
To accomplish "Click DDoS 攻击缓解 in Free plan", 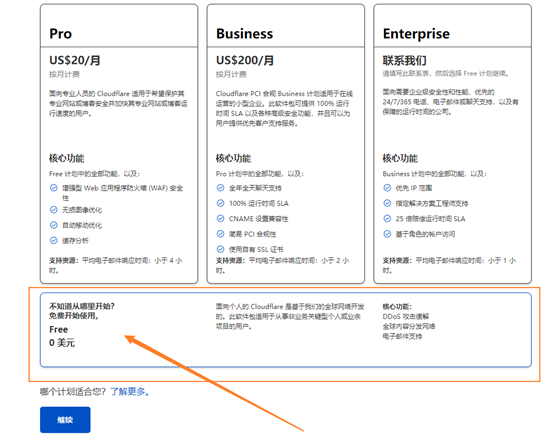I will click(406, 316).
